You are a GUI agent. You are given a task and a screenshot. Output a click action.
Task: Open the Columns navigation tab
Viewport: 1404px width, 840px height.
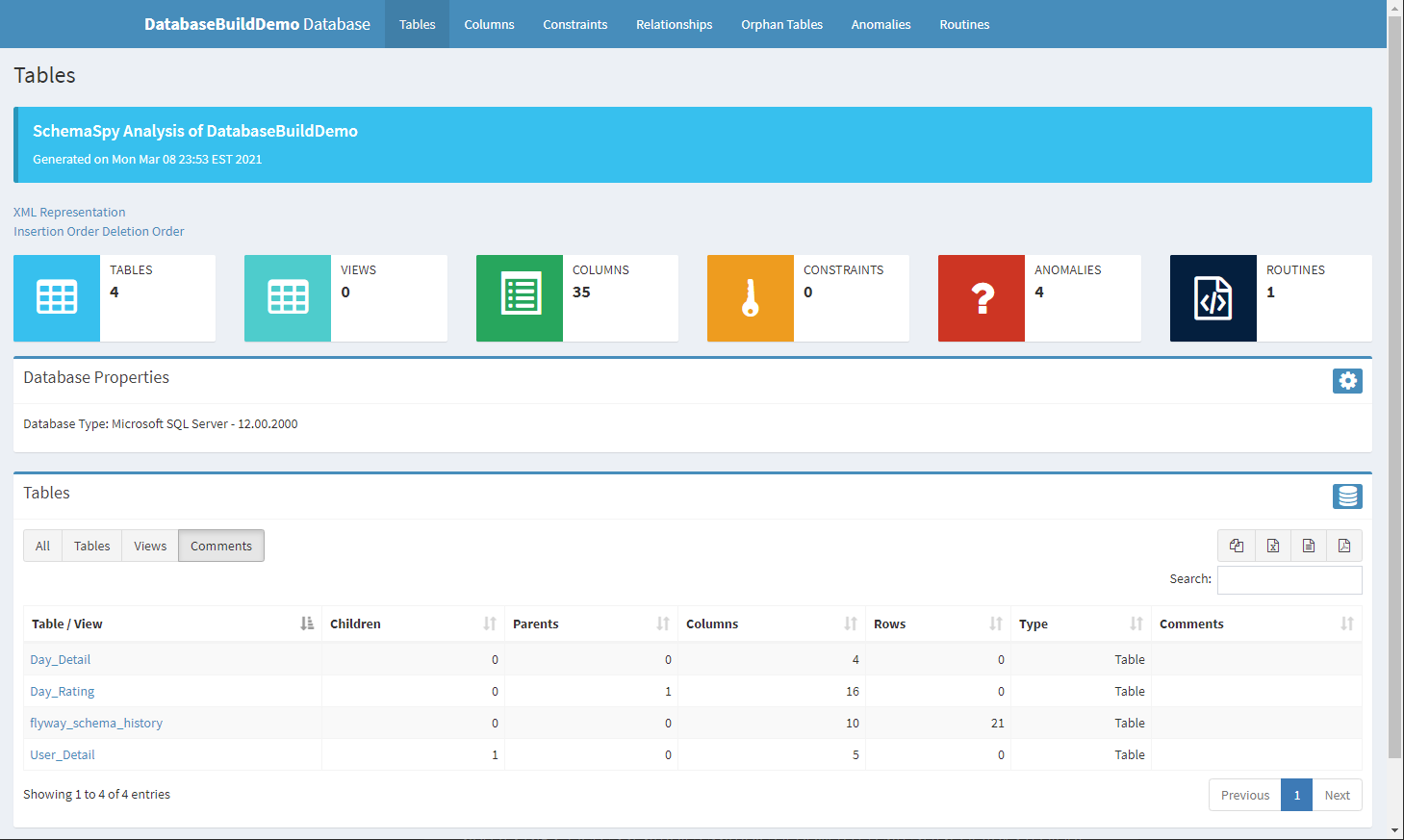pos(489,24)
